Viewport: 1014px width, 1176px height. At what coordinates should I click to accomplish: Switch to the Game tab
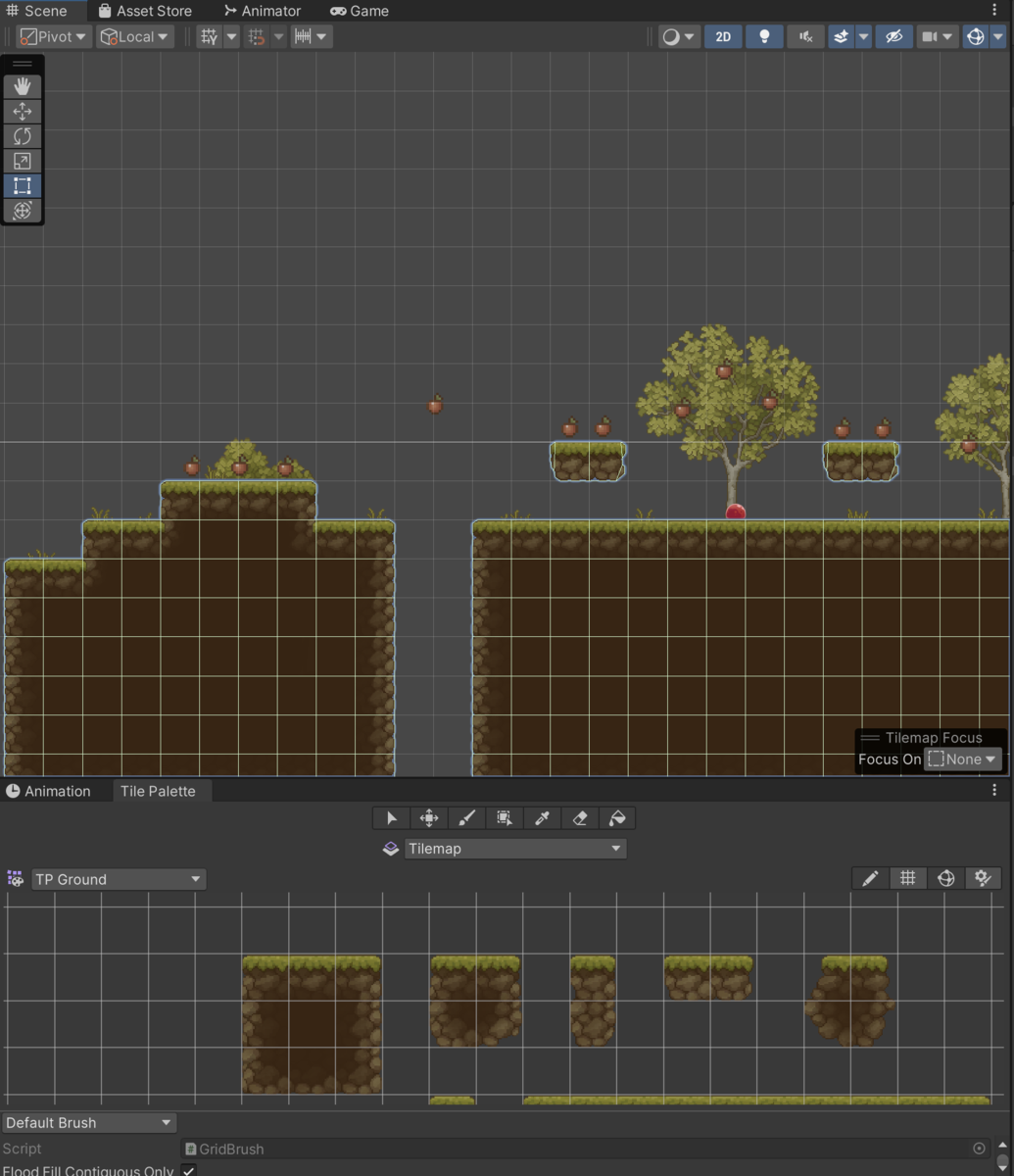[x=360, y=11]
